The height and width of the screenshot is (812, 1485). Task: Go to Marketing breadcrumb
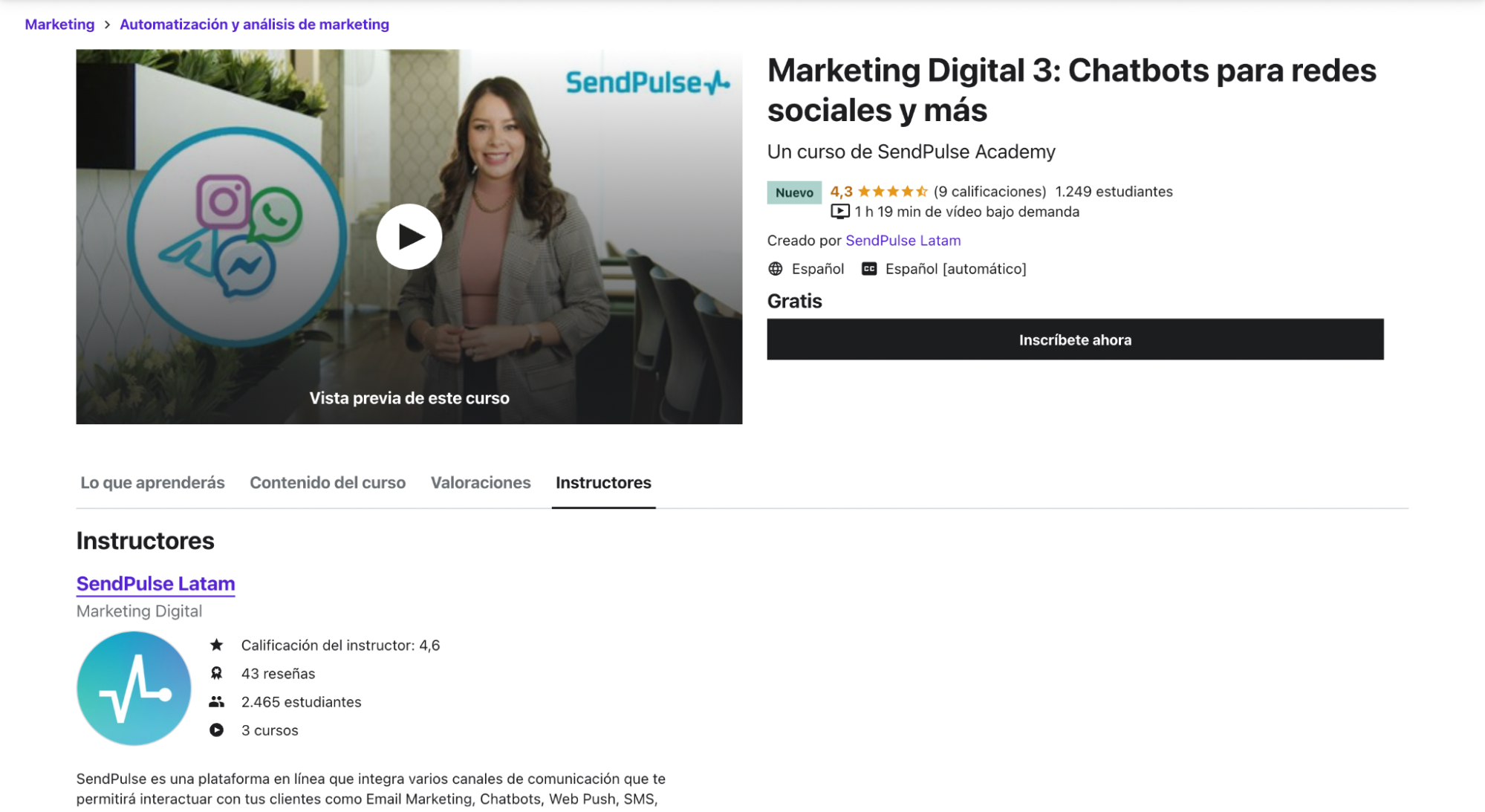tap(59, 25)
